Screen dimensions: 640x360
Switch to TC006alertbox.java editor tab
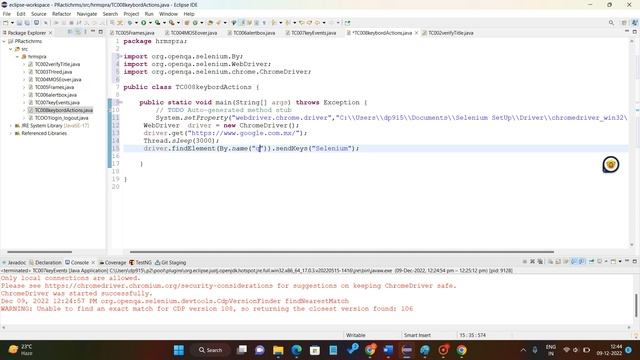point(254,33)
